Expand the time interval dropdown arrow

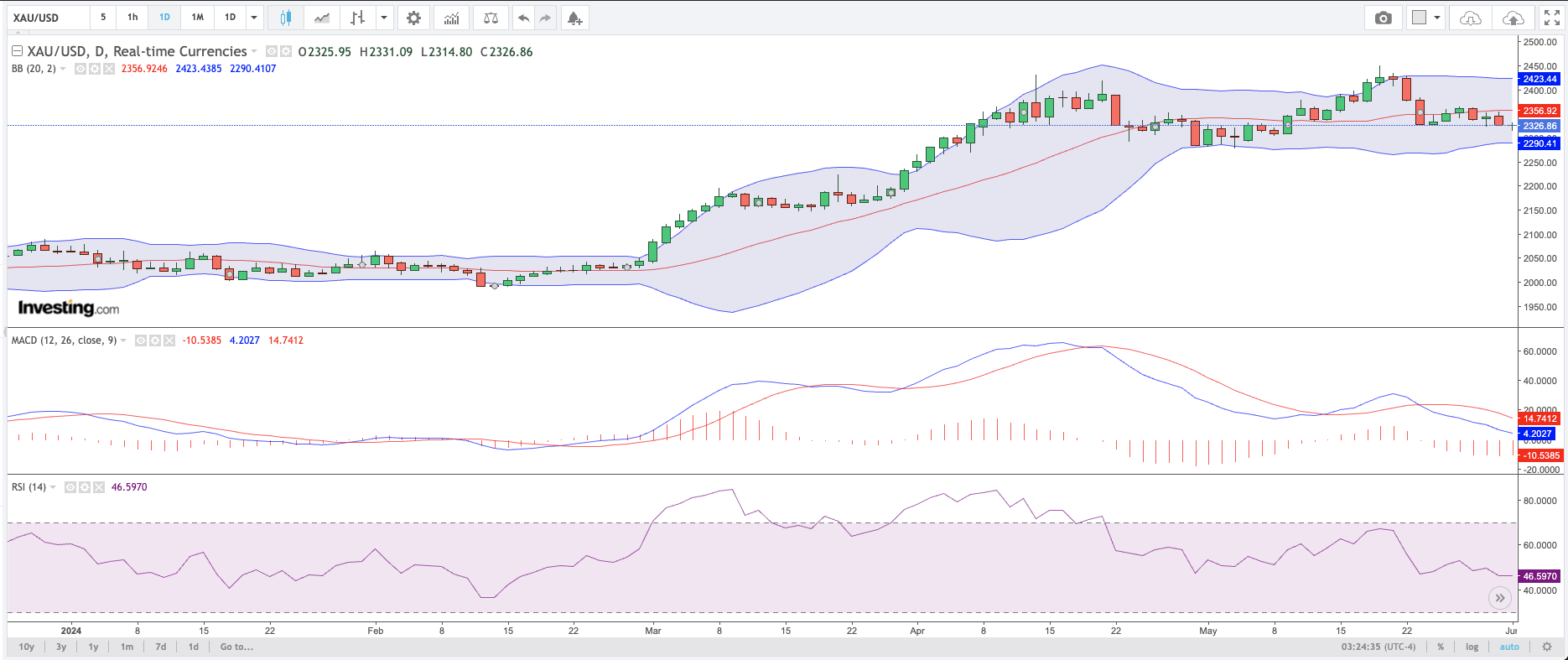pyautogui.click(x=254, y=18)
